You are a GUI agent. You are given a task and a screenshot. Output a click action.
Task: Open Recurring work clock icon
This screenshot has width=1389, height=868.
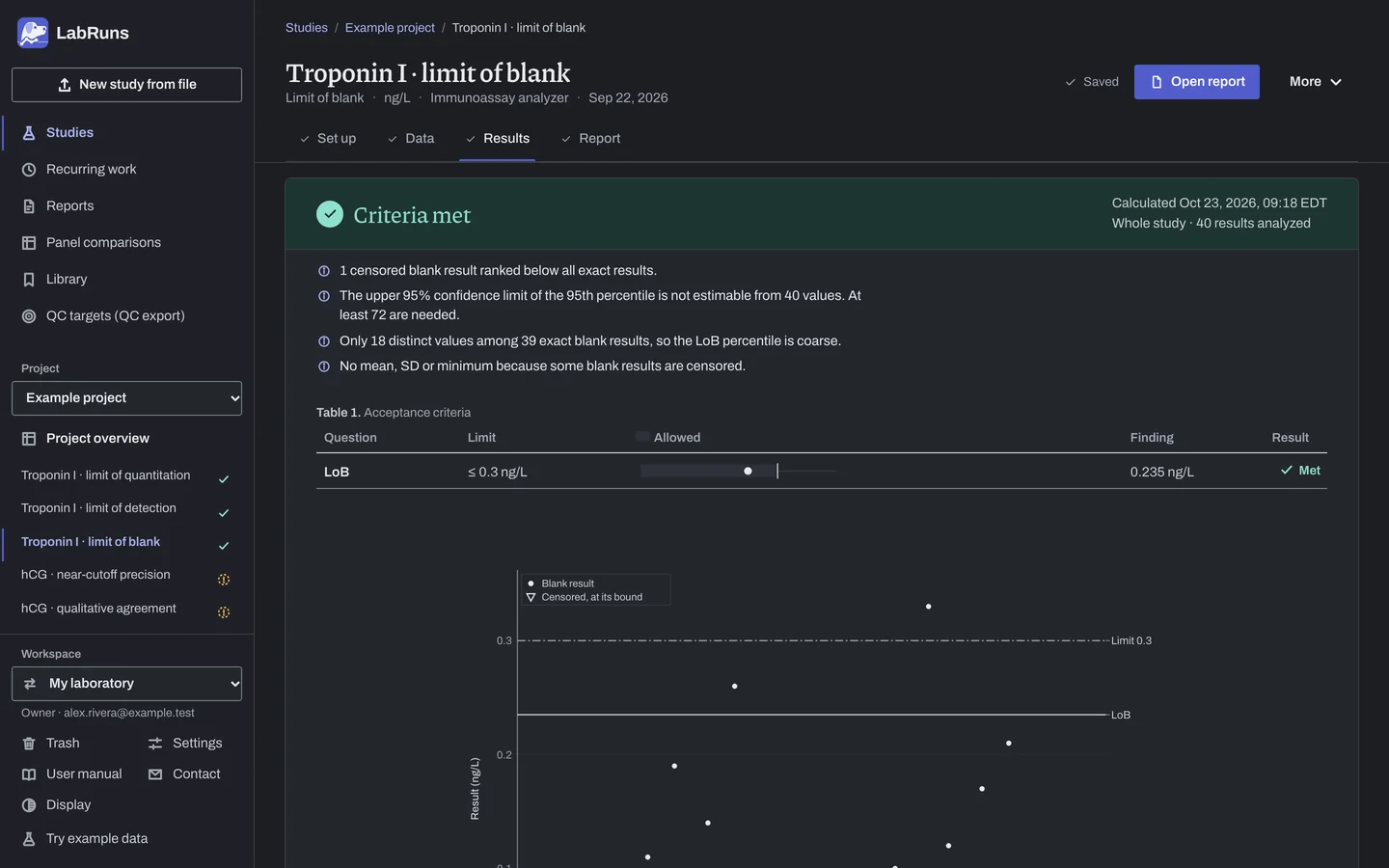29,170
